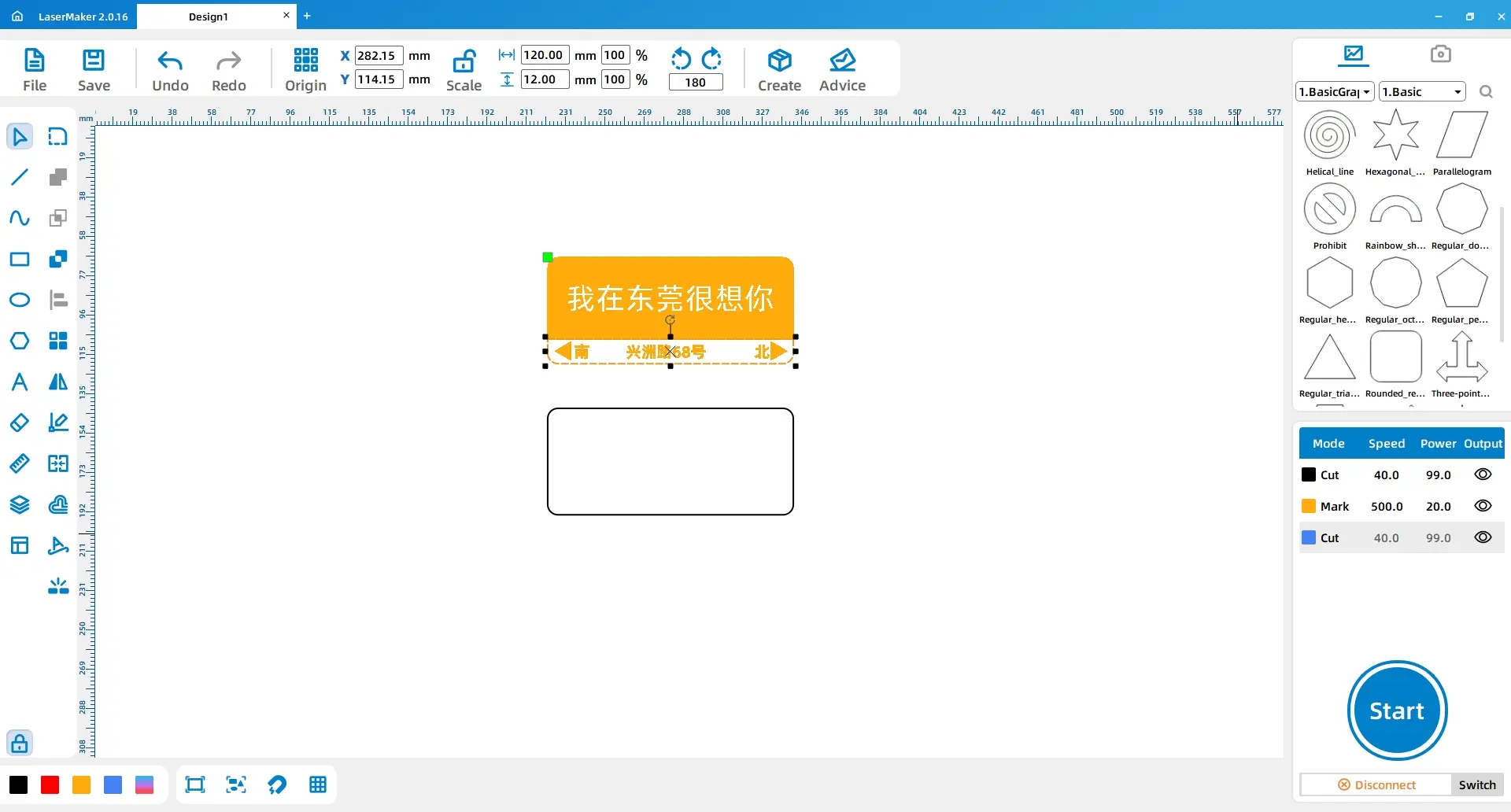Click the Create cube icon
The height and width of the screenshot is (812, 1511).
(779, 61)
